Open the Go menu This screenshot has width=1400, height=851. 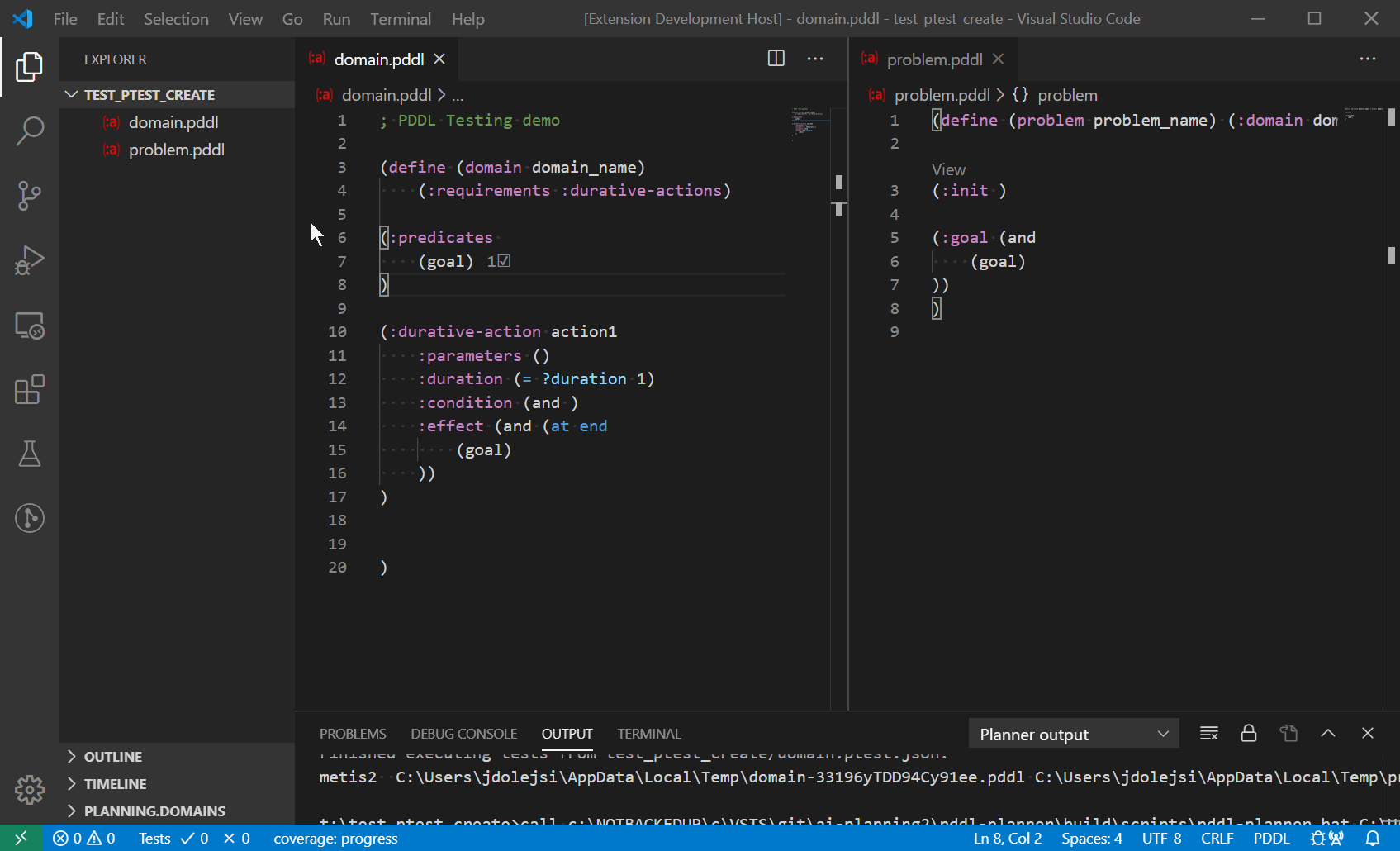(292, 19)
